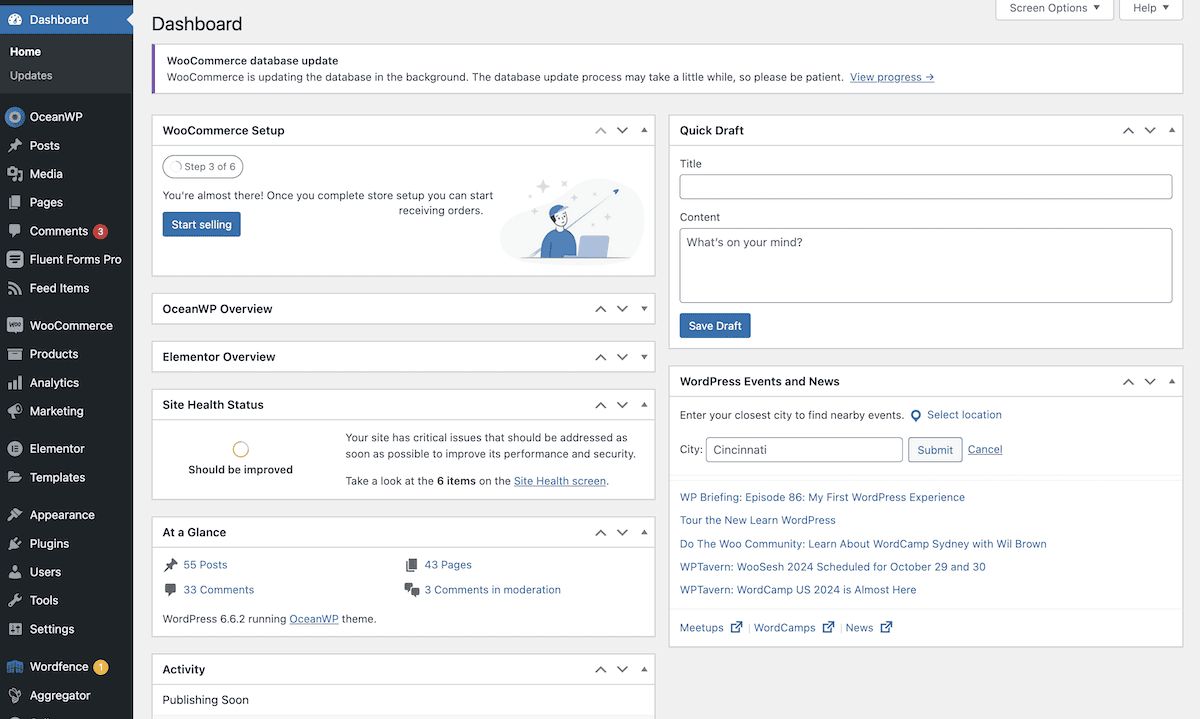Click the City input containing Cincinnati
1200x719 pixels.
[x=804, y=450]
